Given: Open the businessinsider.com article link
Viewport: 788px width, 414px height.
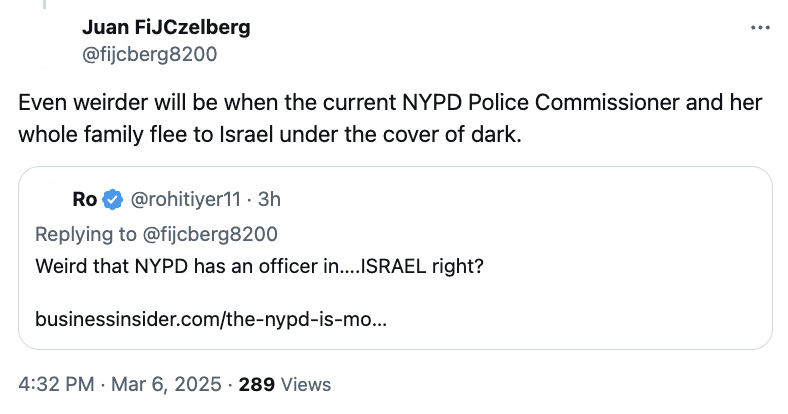Looking at the screenshot, I should (x=211, y=320).
